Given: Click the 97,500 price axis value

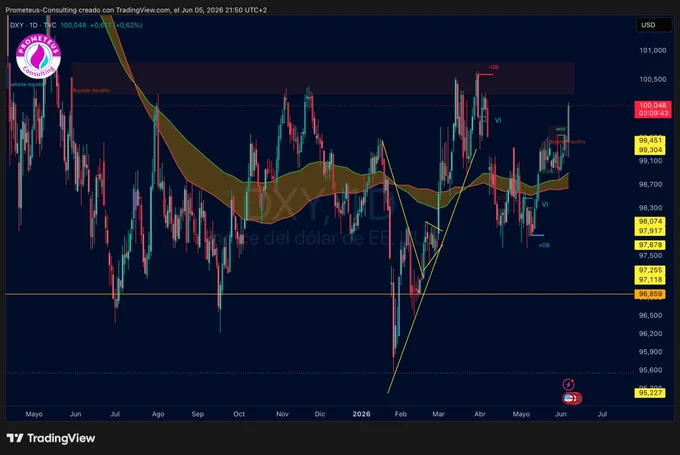Looking at the screenshot, I should 651,255.
